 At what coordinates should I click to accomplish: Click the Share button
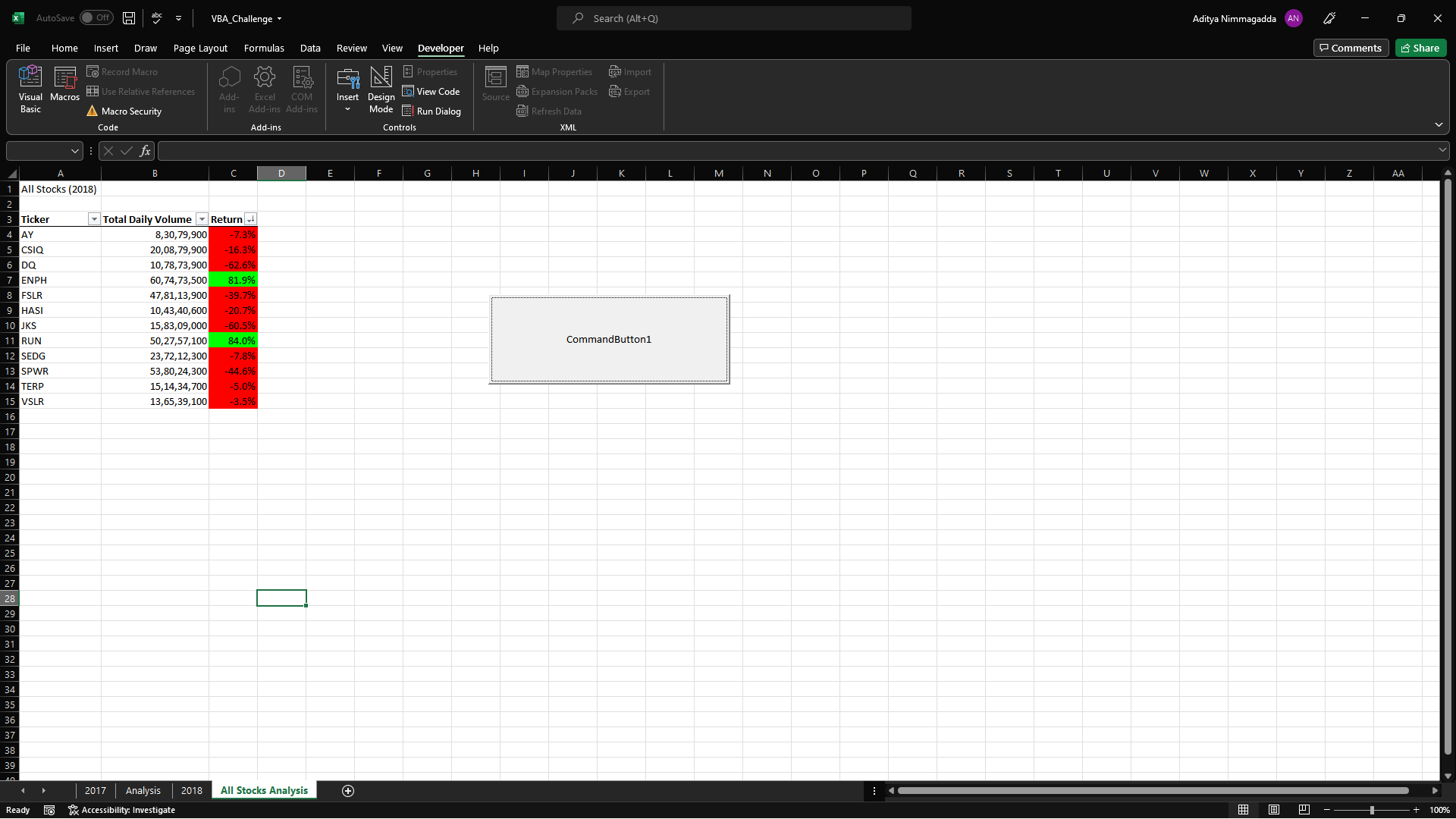click(1420, 48)
